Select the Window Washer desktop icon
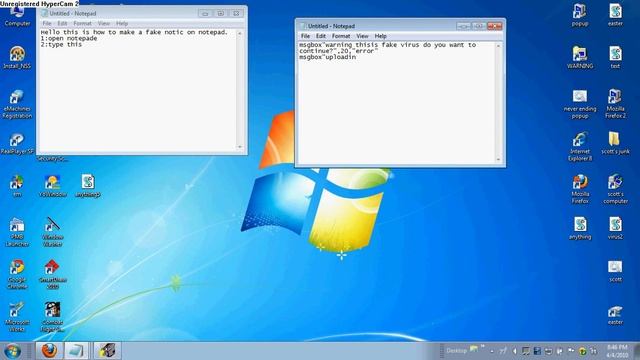 [52, 232]
